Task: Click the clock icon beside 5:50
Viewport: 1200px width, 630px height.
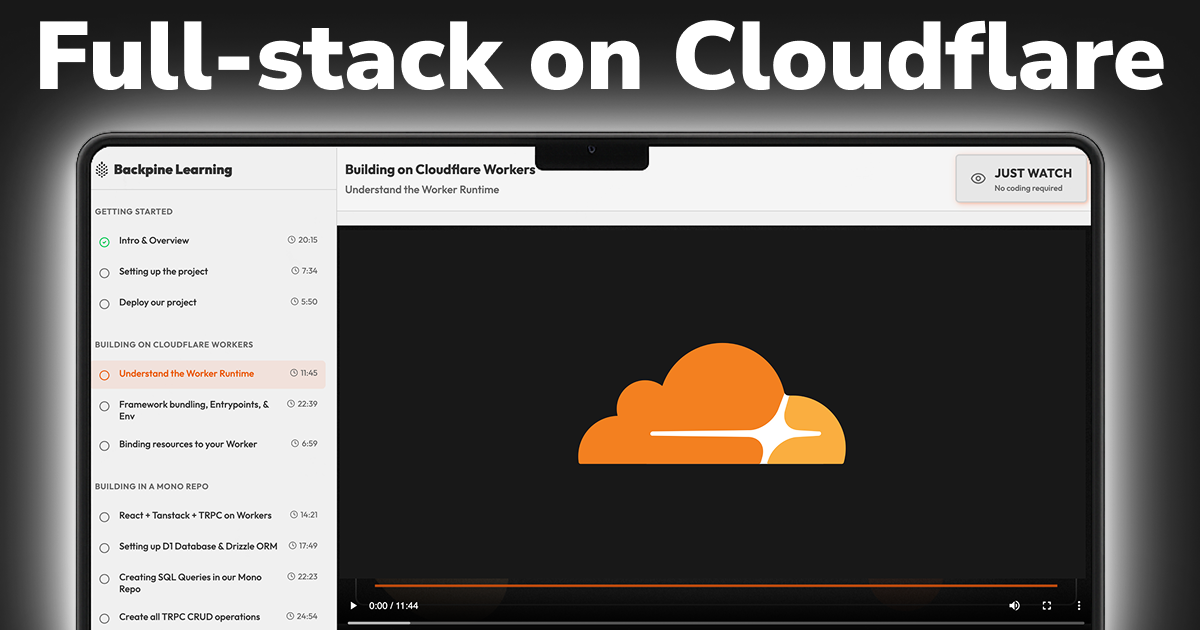Action: point(295,302)
